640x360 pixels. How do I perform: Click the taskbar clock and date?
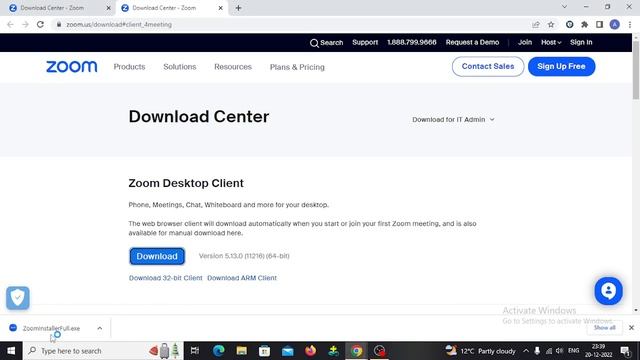coord(599,351)
